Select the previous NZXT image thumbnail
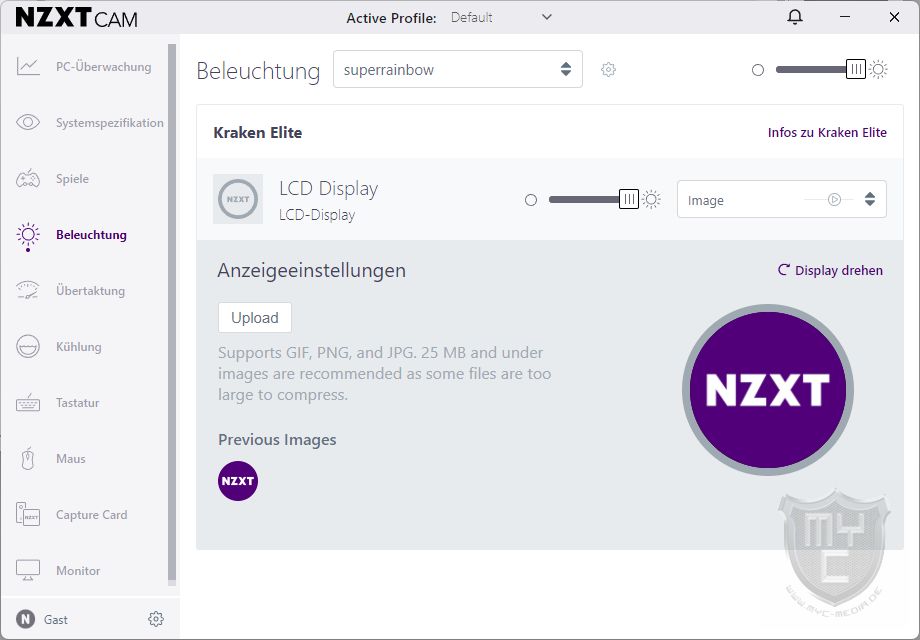Image resolution: width=920 pixels, height=640 pixels. pyautogui.click(x=238, y=481)
